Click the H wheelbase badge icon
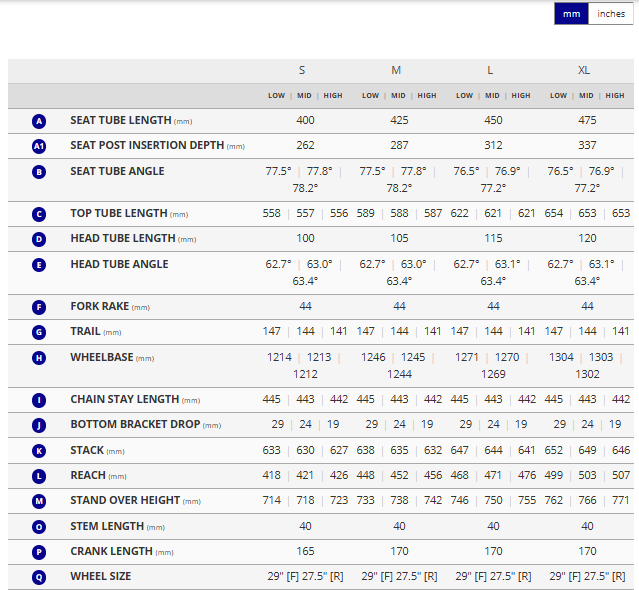The image size is (639, 590). click(x=39, y=357)
